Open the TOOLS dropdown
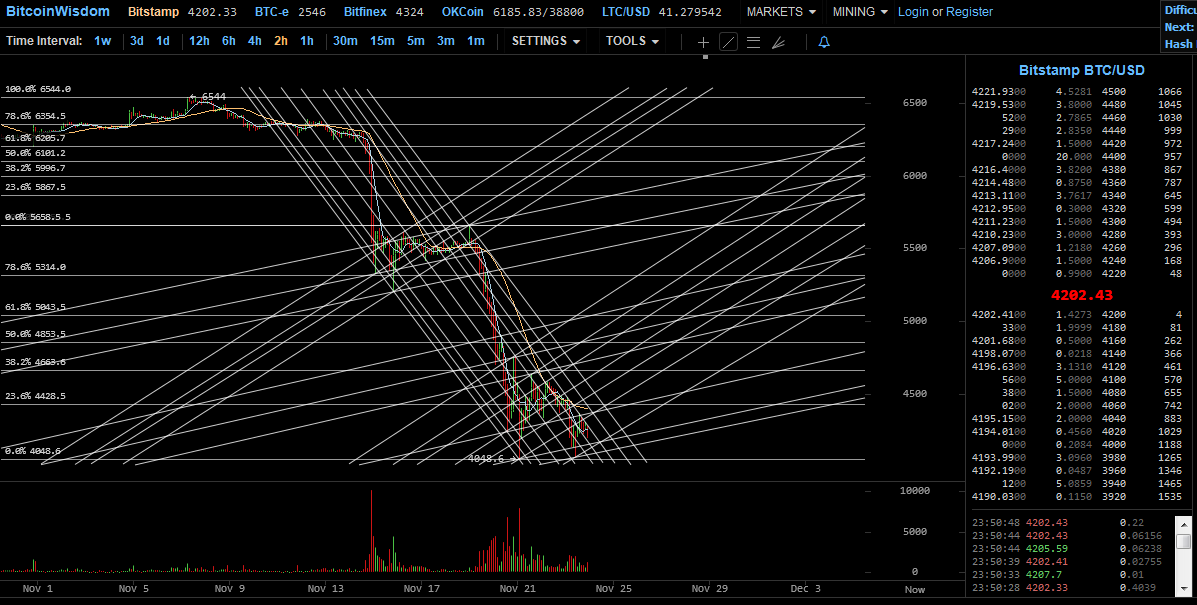1197x605 pixels. pyautogui.click(x=632, y=41)
